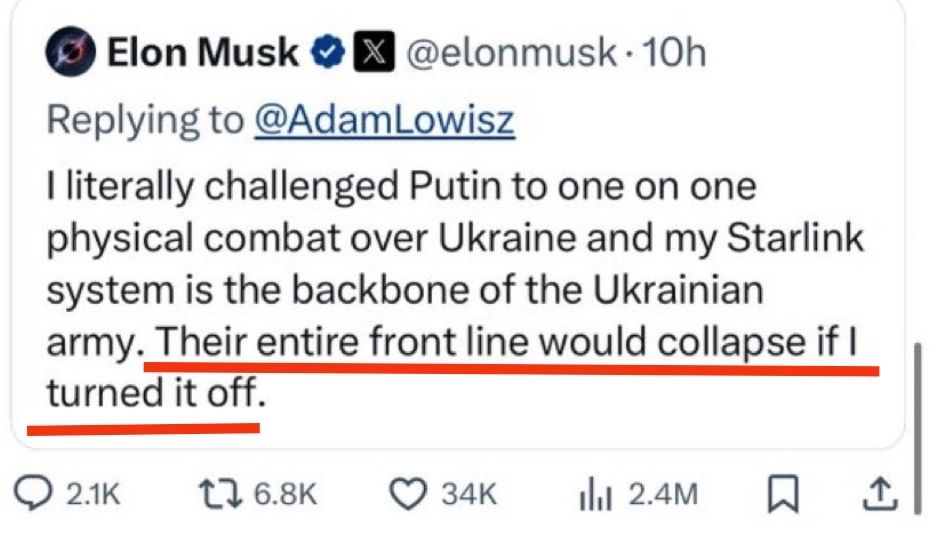Image resolution: width=929 pixels, height=551 pixels.
Task: Click the Elon Musk display name
Action: pyautogui.click(x=202, y=53)
